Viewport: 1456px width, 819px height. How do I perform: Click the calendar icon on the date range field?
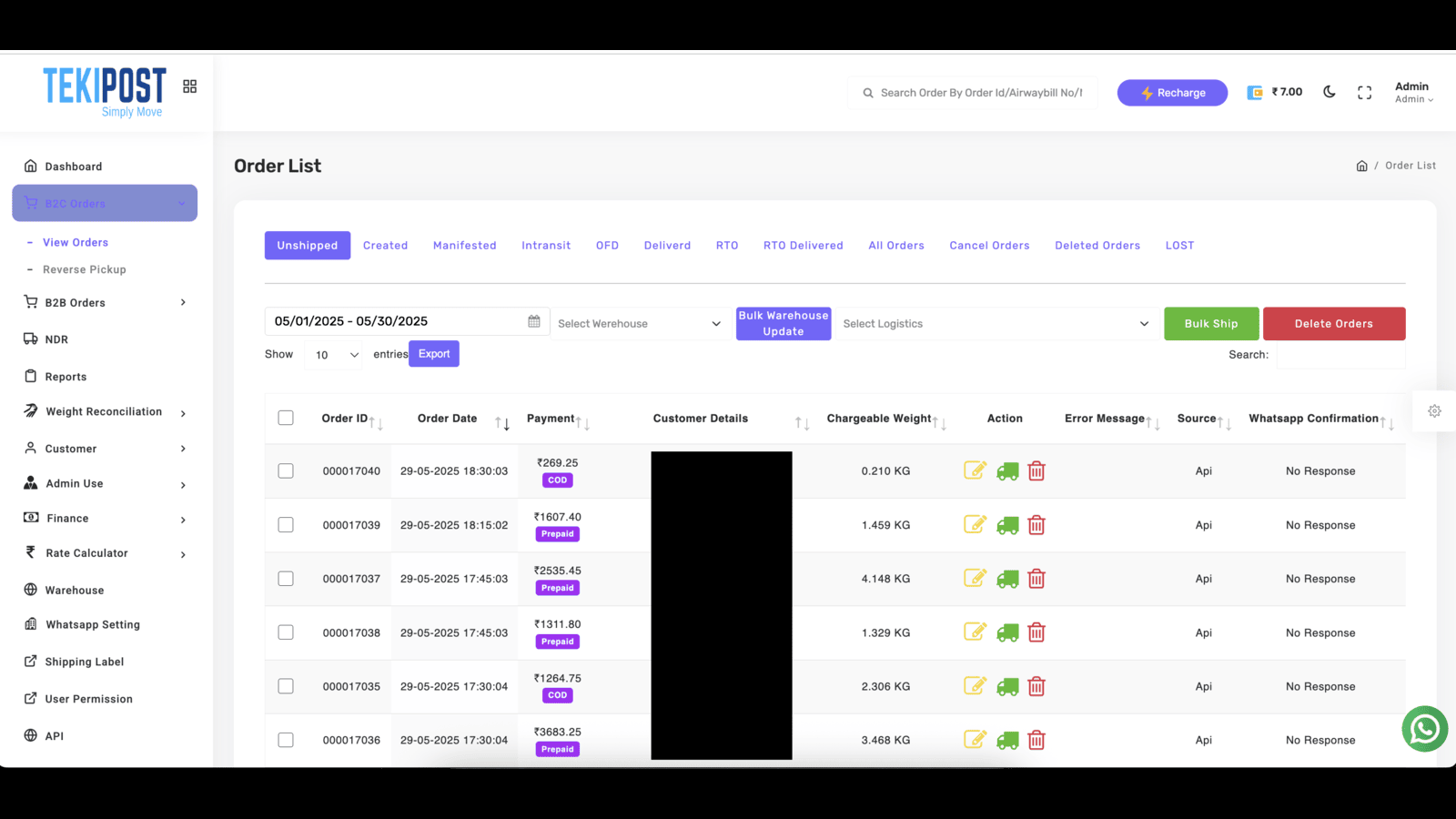[x=534, y=320]
